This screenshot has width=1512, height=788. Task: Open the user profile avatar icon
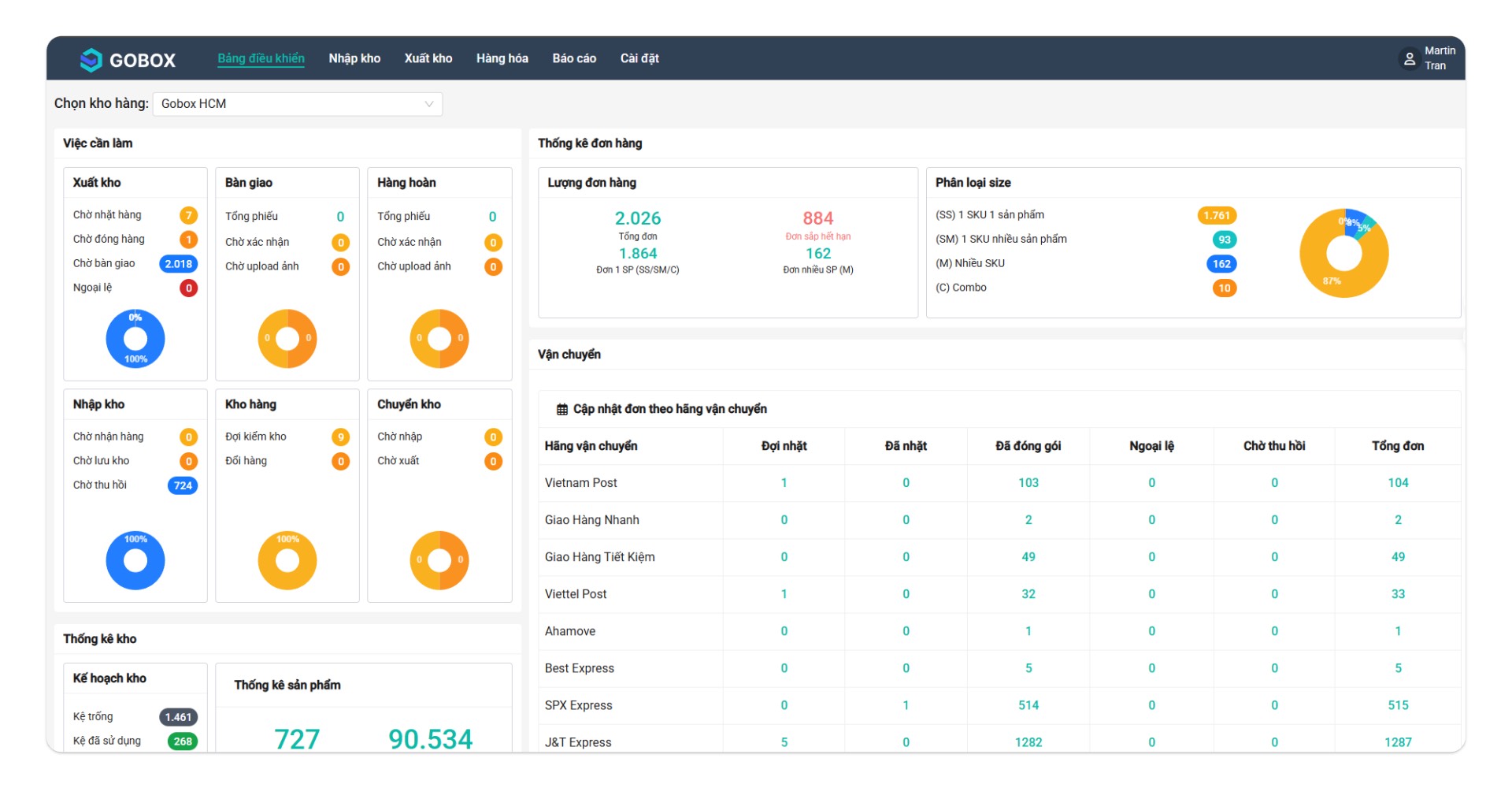[x=1409, y=58]
